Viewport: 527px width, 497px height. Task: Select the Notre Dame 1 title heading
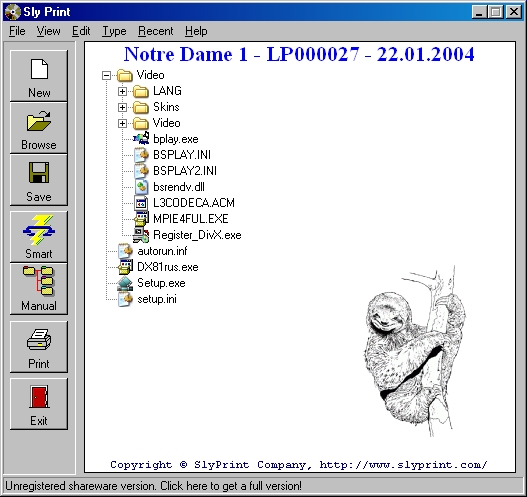pyautogui.click(x=299, y=54)
